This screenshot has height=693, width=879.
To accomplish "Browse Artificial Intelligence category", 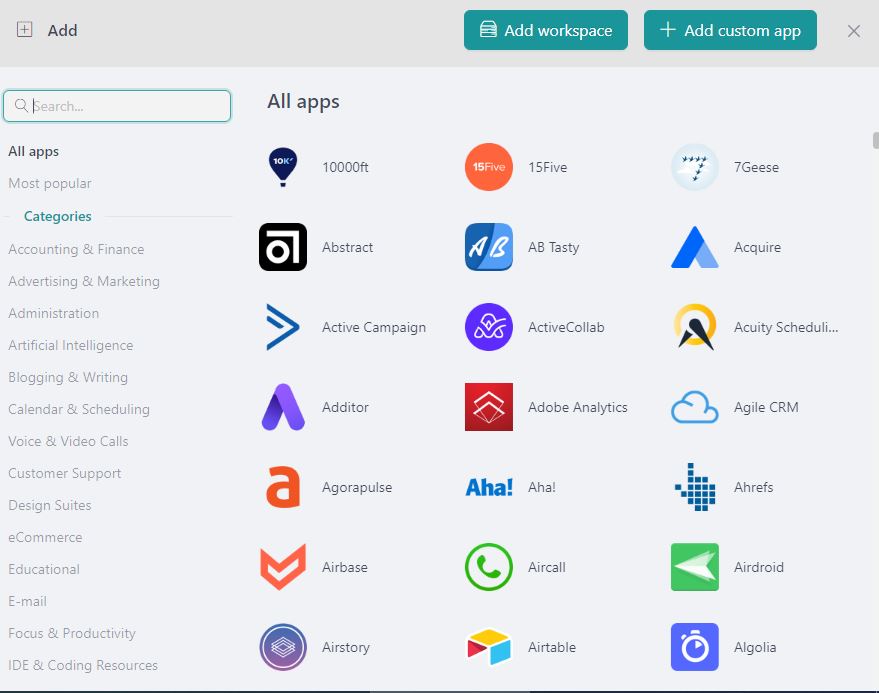I will [x=71, y=345].
